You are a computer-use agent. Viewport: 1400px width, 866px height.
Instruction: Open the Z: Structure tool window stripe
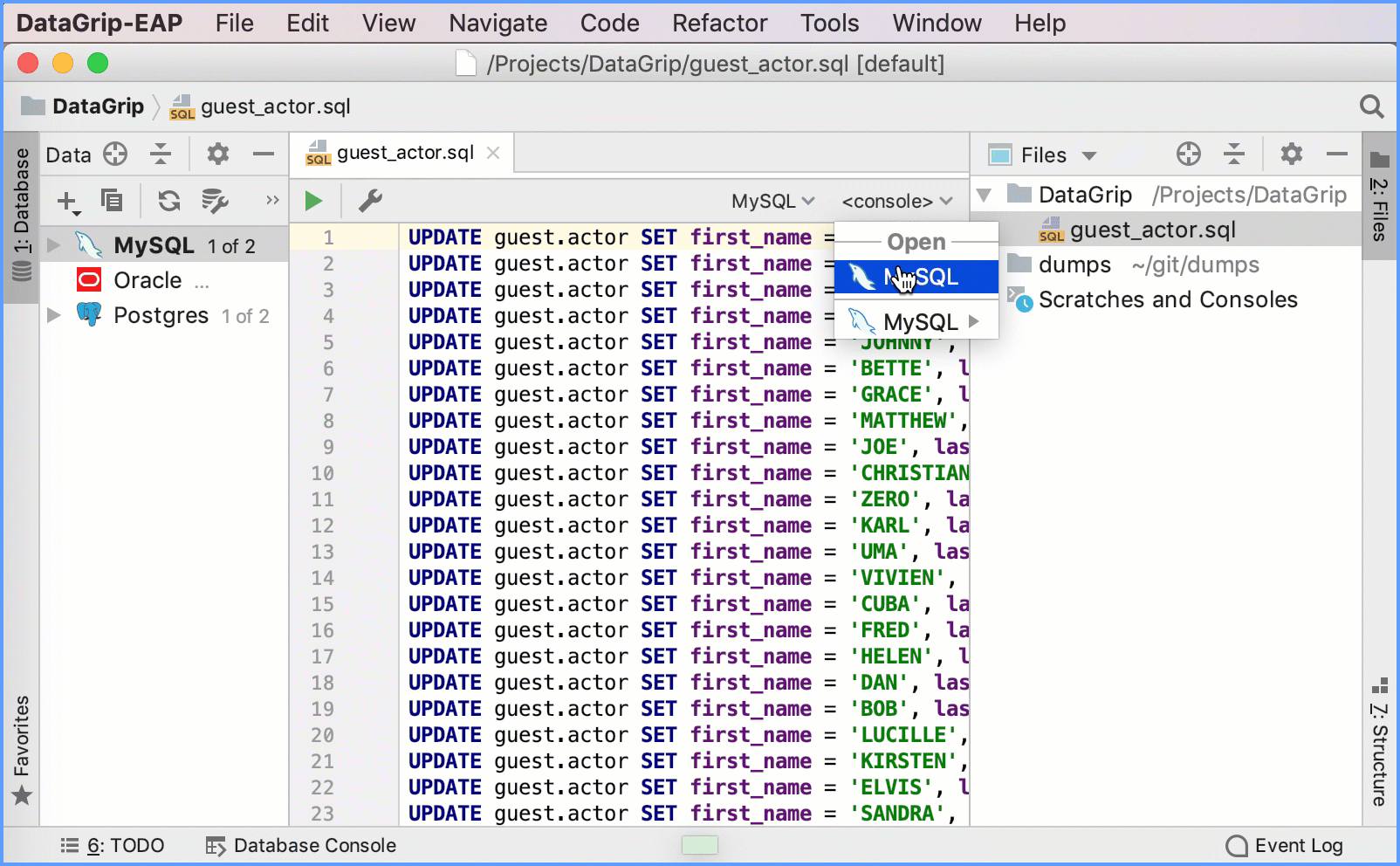point(1379,742)
